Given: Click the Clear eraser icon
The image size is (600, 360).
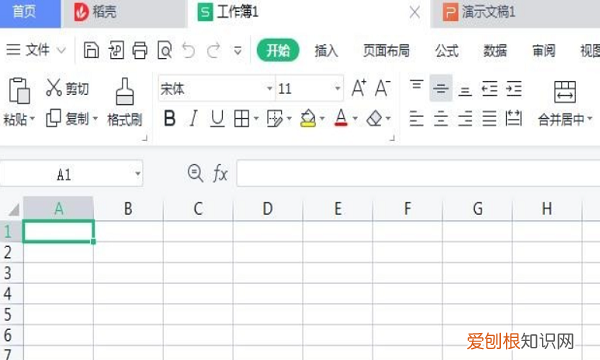Looking at the screenshot, I should (374, 119).
